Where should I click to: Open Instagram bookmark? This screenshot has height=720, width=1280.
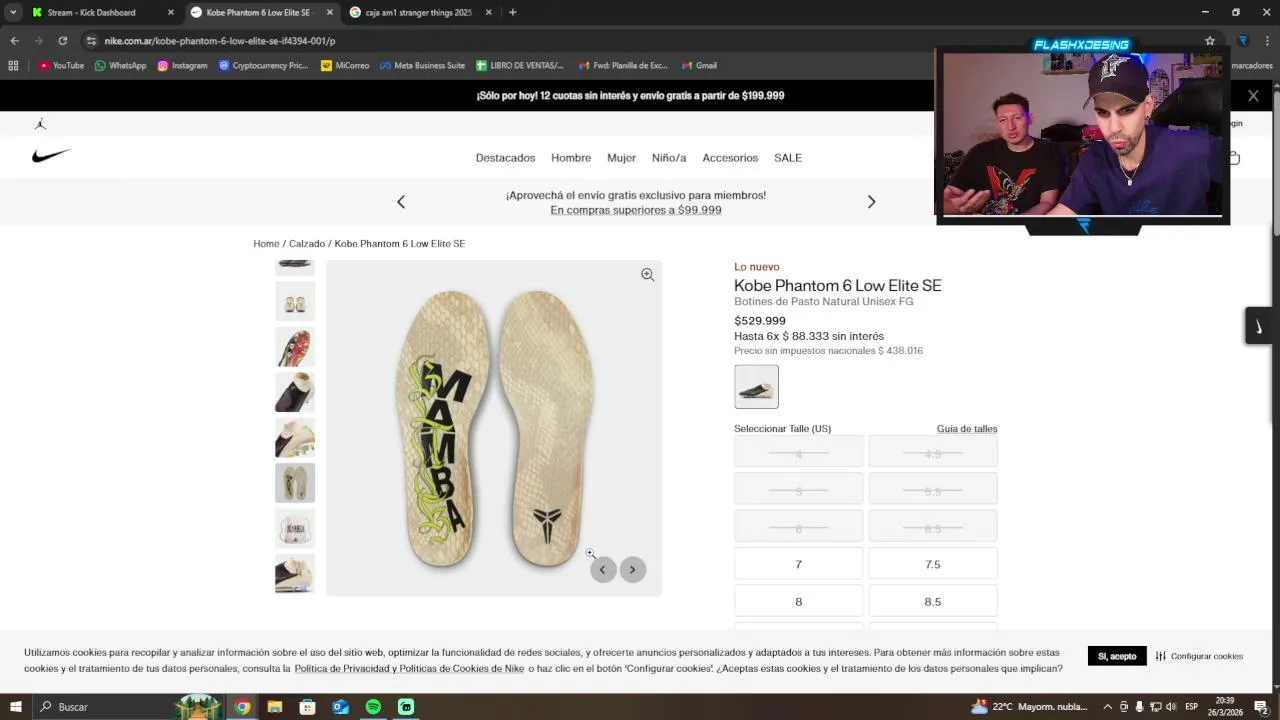pos(182,66)
